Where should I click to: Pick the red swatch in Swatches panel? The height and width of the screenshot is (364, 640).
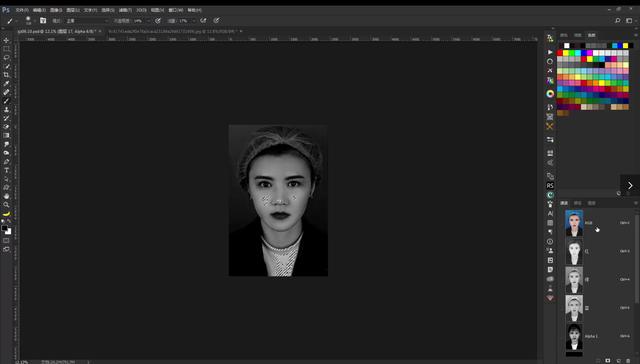click(560, 53)
